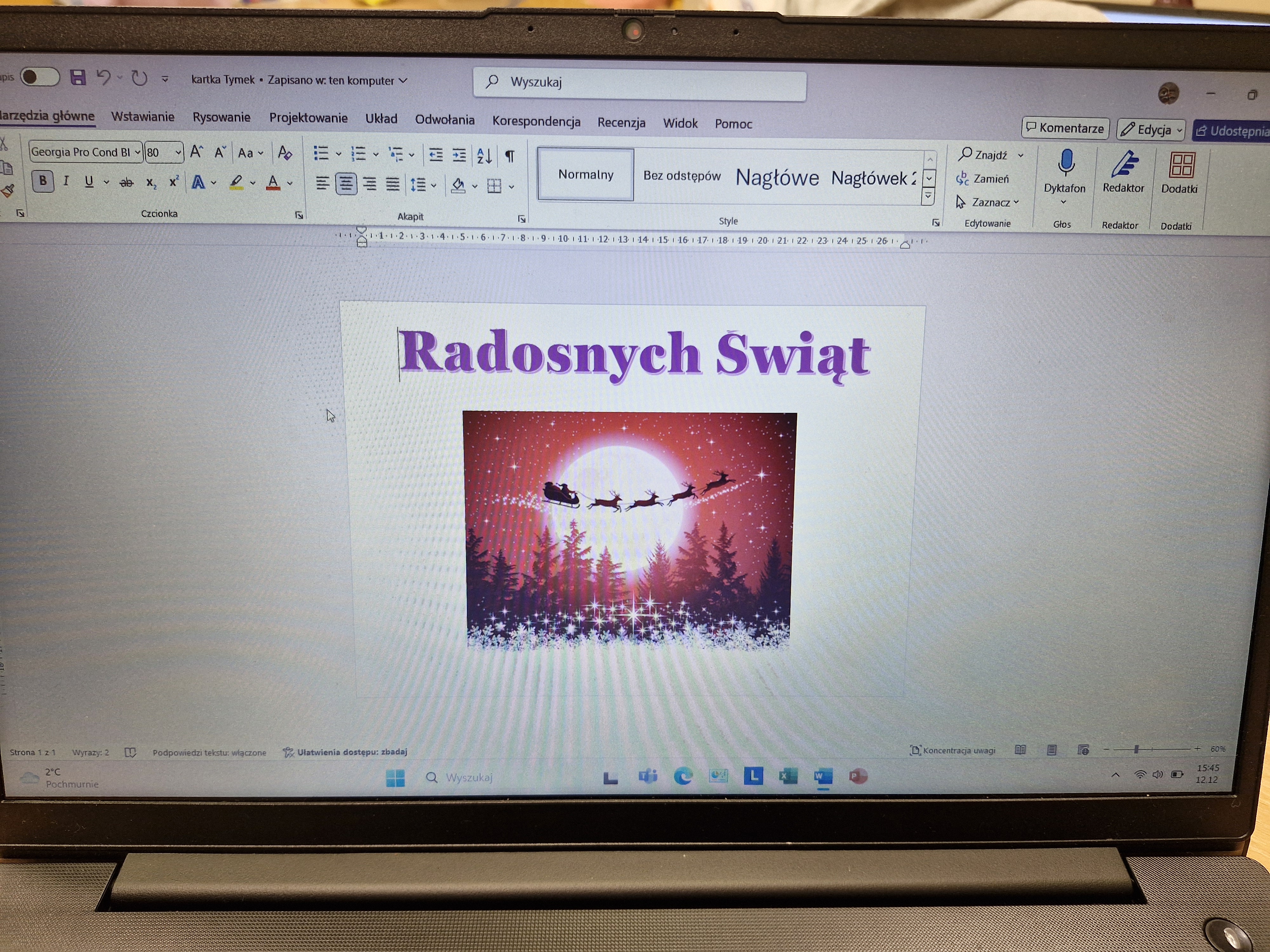Toggle the AutoSave switch
This screenshot has width=1270, height=952.
click(40, 77)
